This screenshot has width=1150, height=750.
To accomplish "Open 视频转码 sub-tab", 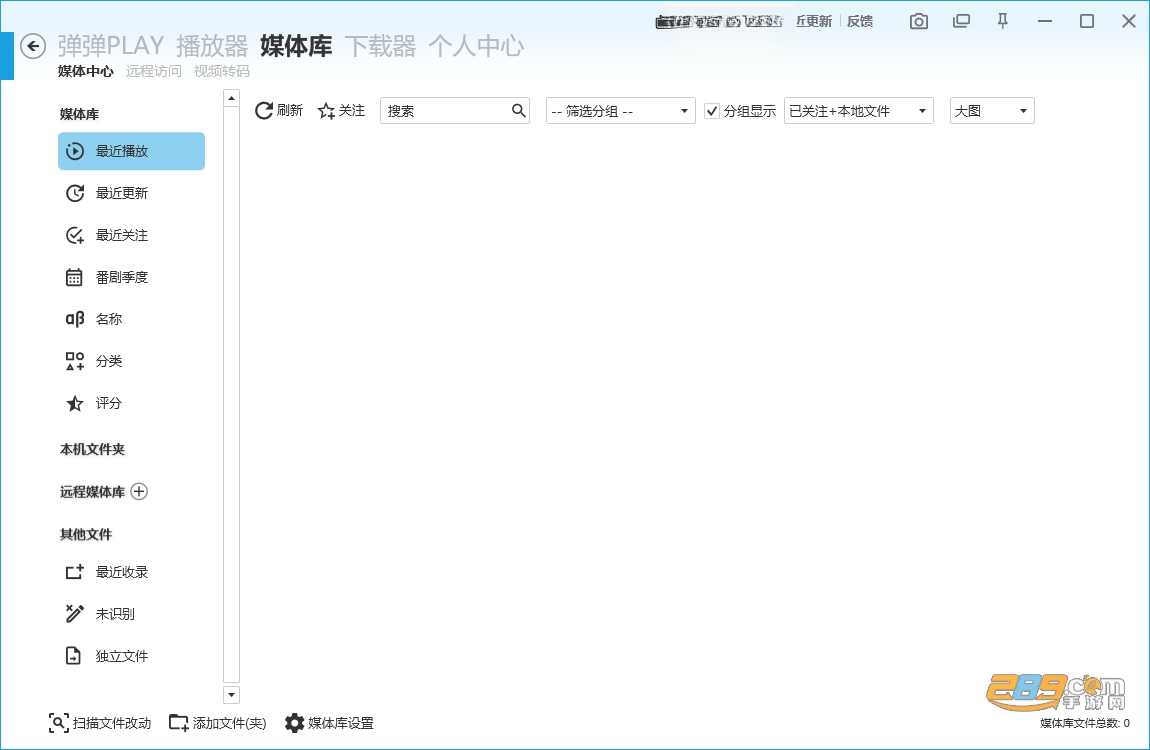I will 221,71.
